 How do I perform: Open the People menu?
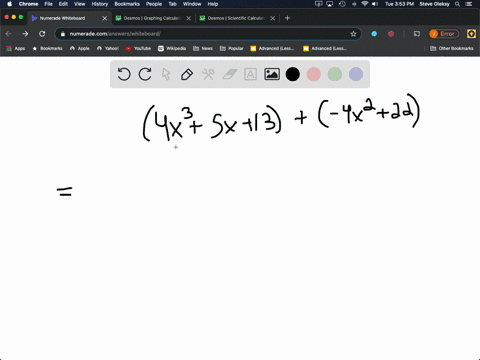[x=154, y=4]
